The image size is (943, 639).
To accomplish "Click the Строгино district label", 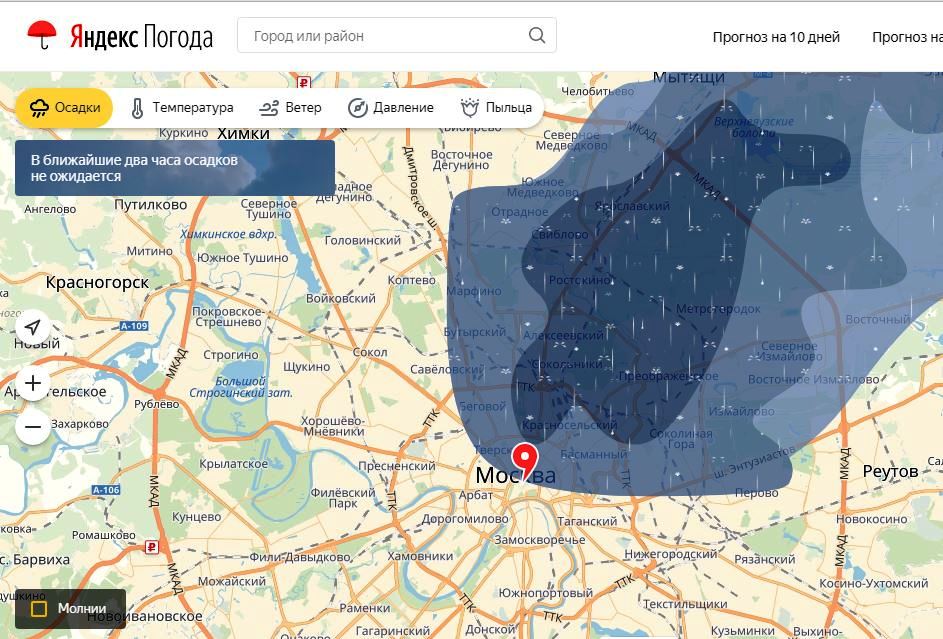I will coord(231,355).
